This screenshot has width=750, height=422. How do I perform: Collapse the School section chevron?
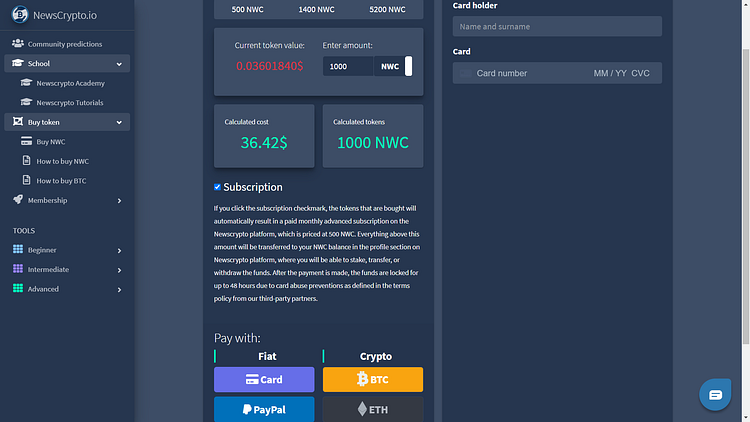pyautogui.click(x=119, y=64)
